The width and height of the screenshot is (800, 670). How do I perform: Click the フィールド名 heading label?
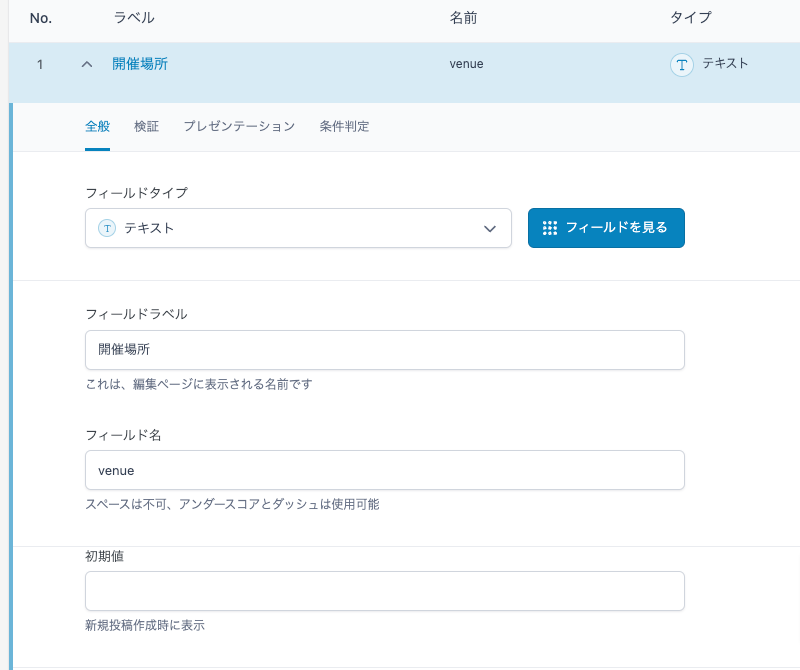click(x=123, y=435)
